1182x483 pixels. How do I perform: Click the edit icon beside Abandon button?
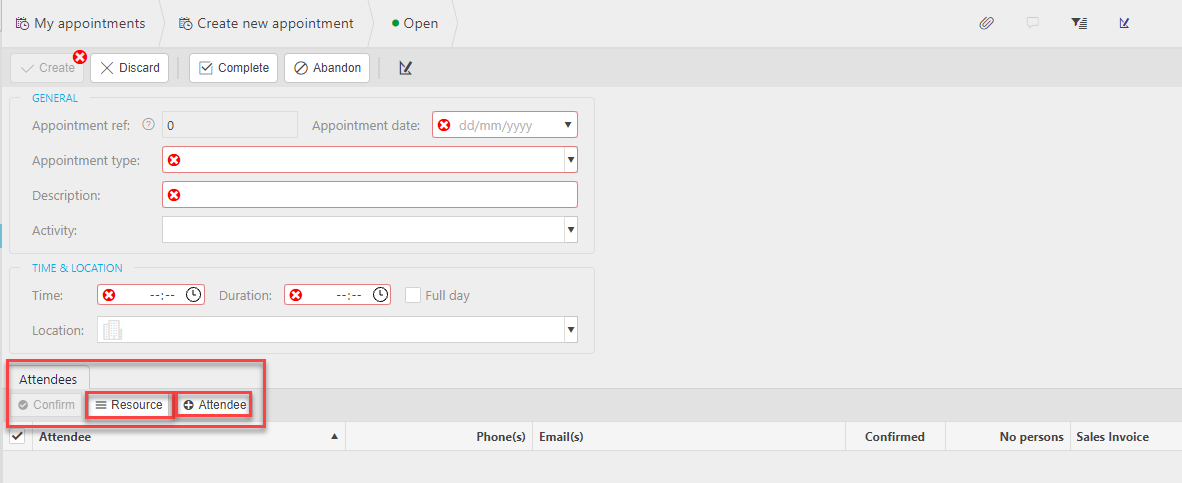pyautogui.click(x=405, y=68)
